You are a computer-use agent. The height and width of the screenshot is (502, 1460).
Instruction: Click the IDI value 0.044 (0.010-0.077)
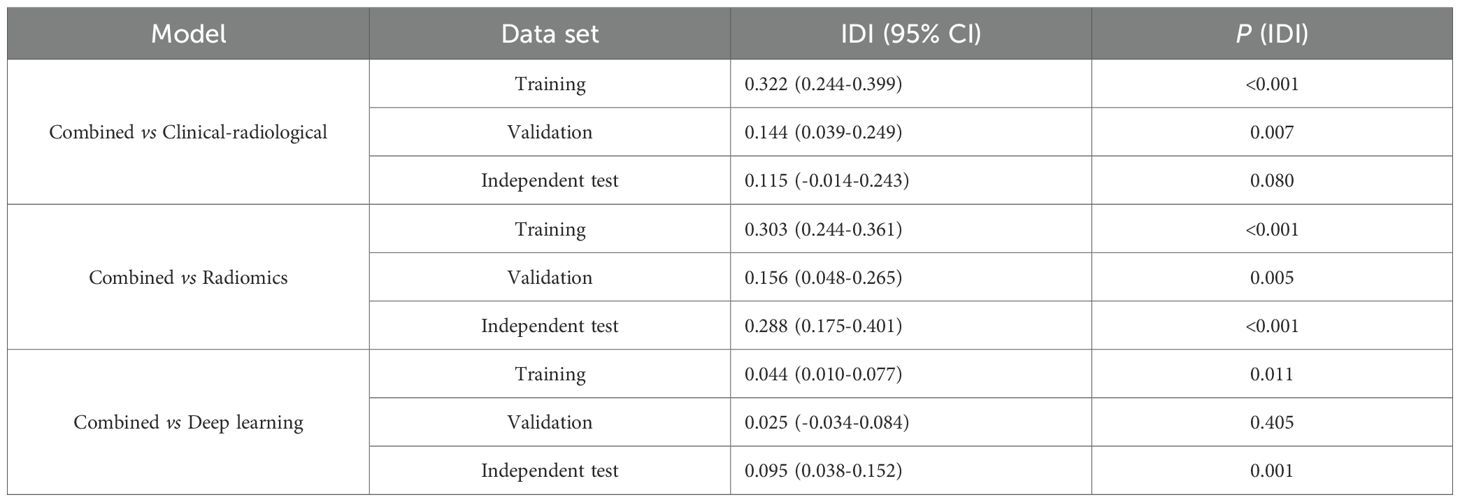[x=825, y=374]
